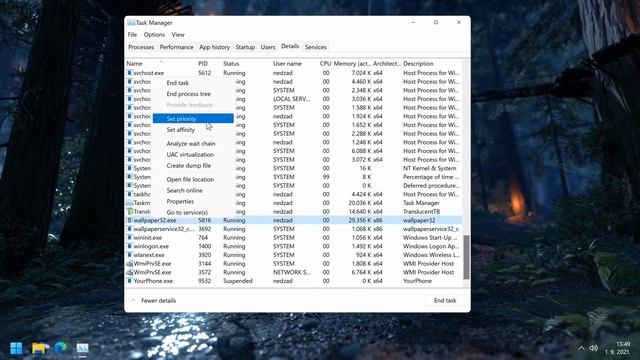Expand the Set priority submenu

pyautogui.click(x=193, y=119)
